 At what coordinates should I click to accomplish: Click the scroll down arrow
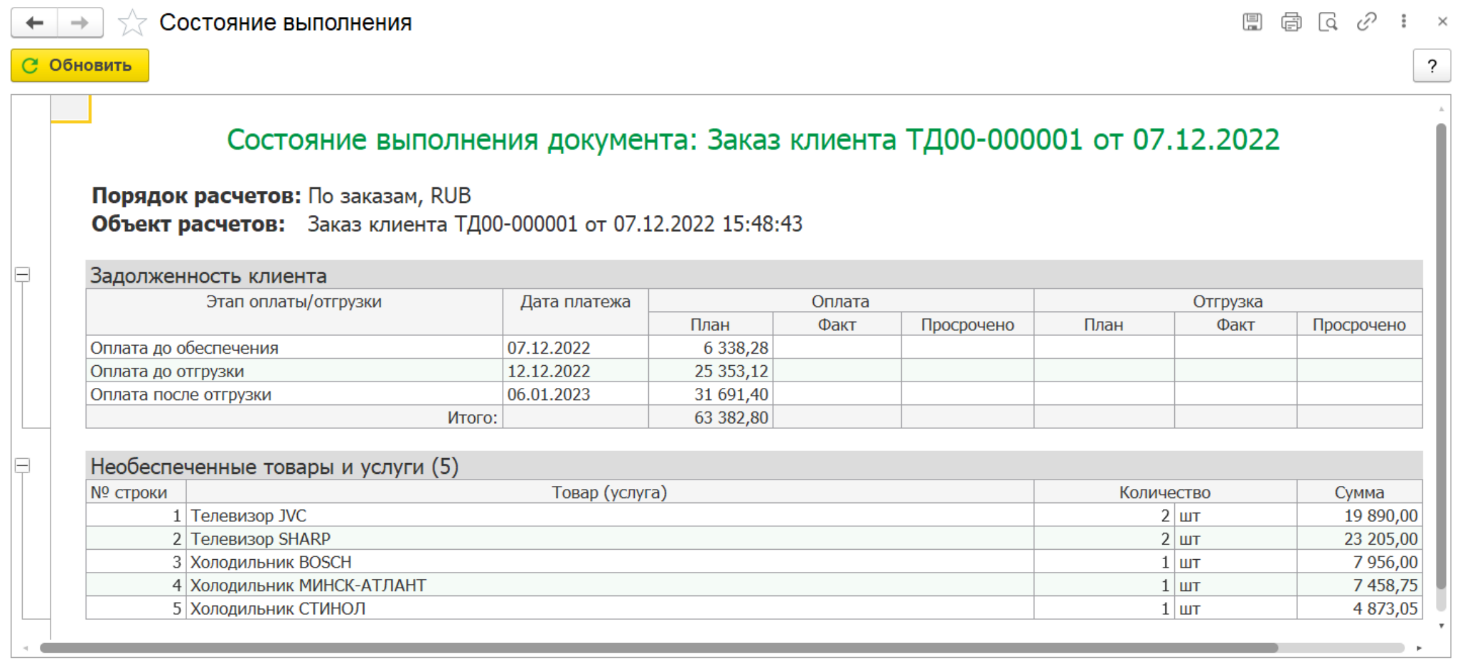1441,626
